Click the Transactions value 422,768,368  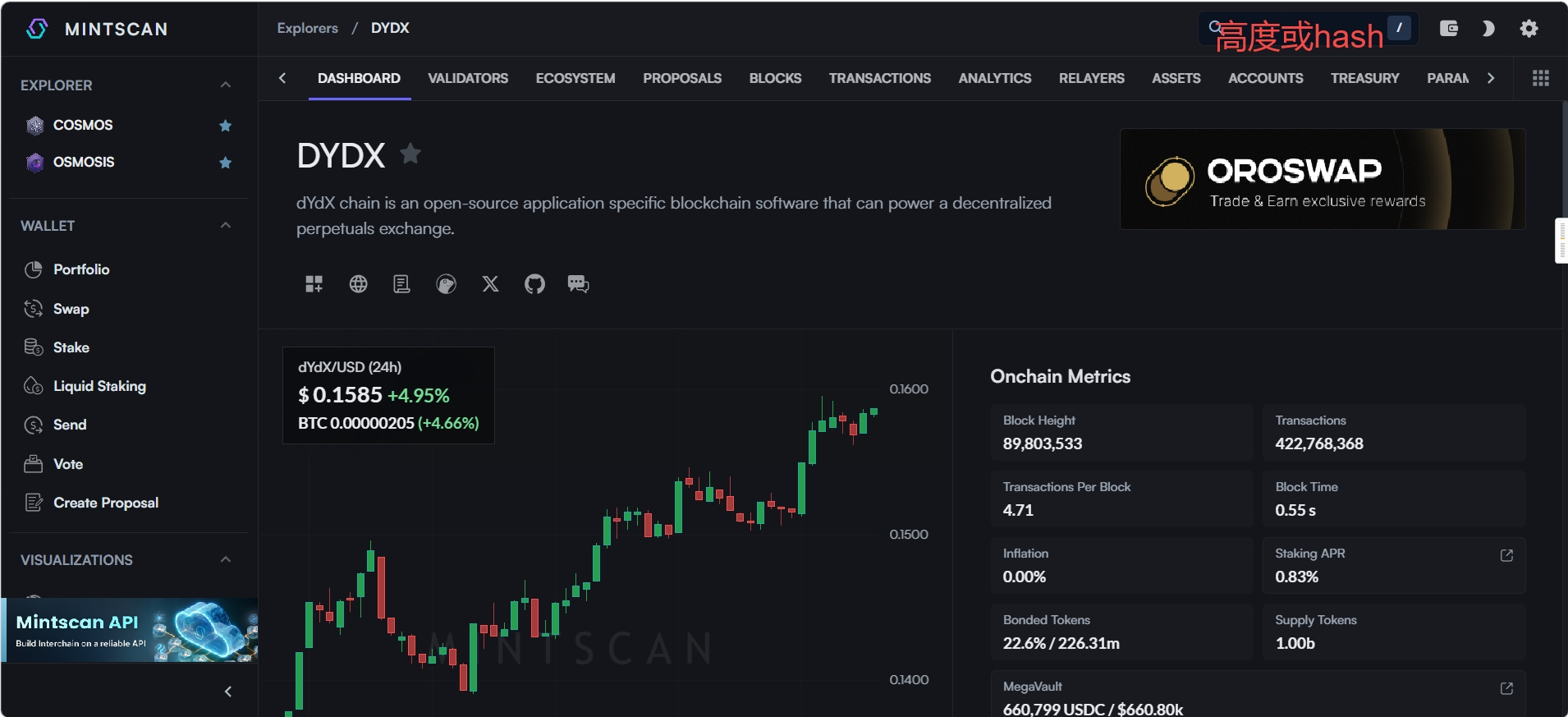point(1319,444)
